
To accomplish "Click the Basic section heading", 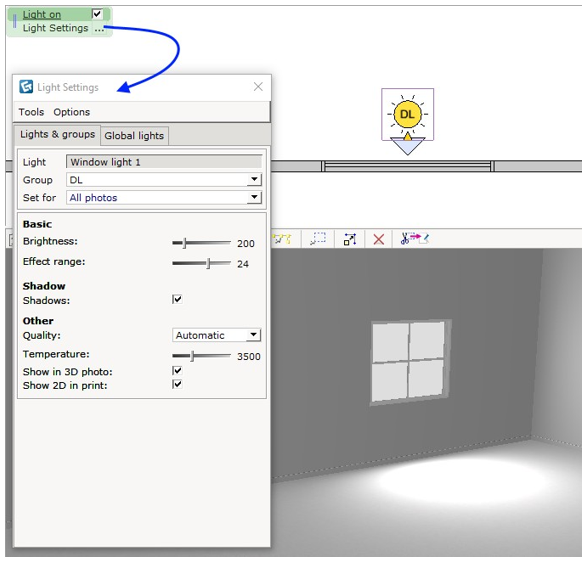I will tap(37, 224).
